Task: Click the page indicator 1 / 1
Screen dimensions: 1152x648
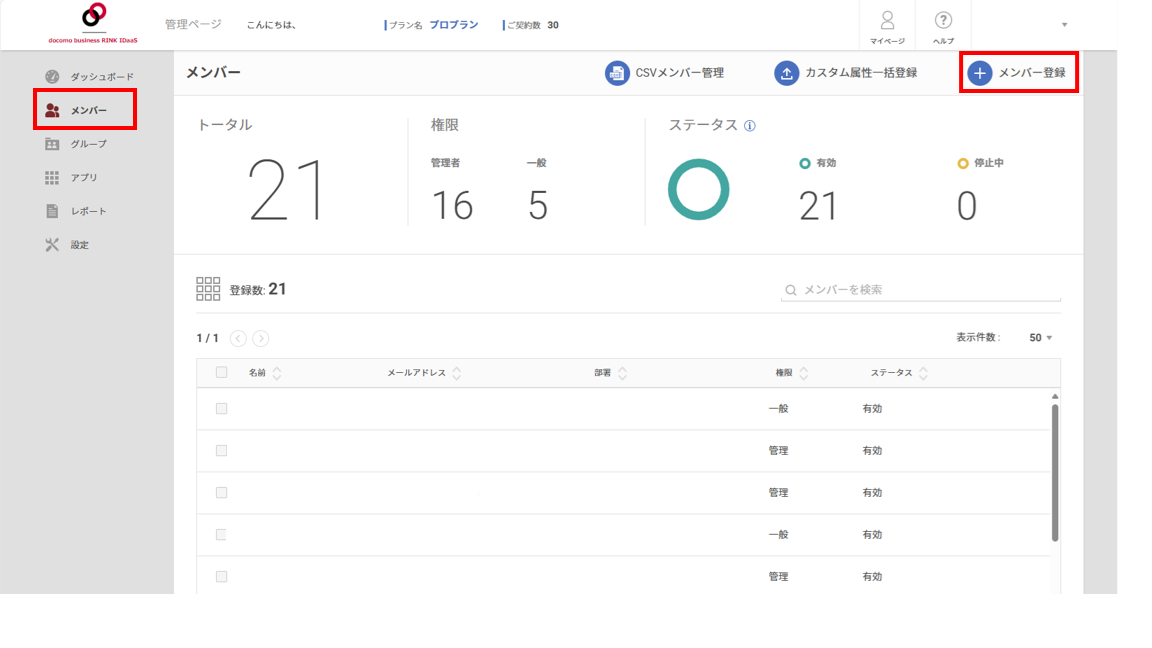Action: [207, 338]
